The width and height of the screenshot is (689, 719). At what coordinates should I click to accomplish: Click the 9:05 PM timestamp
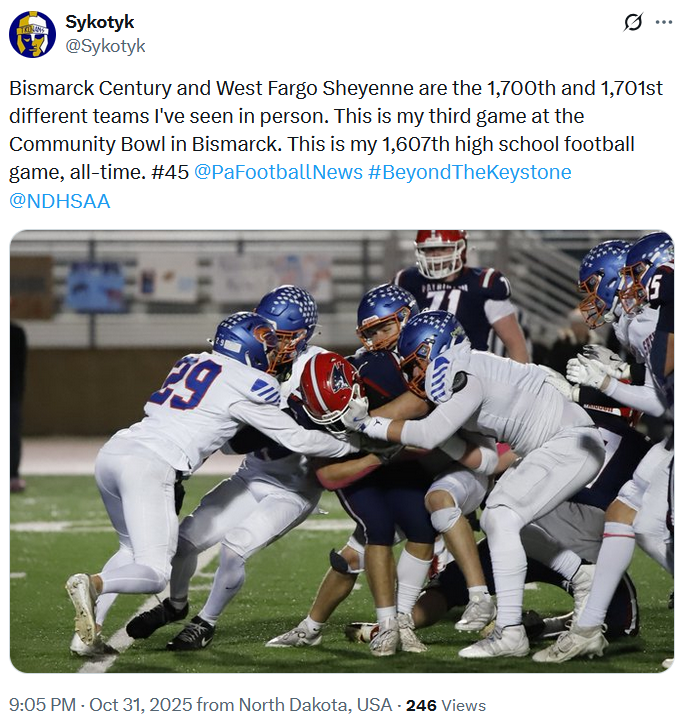click(x=42, y=704)
